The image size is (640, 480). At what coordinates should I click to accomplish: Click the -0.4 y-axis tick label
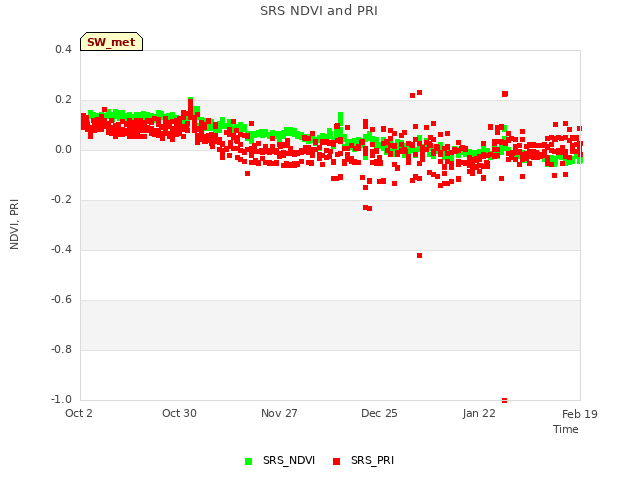61,249
